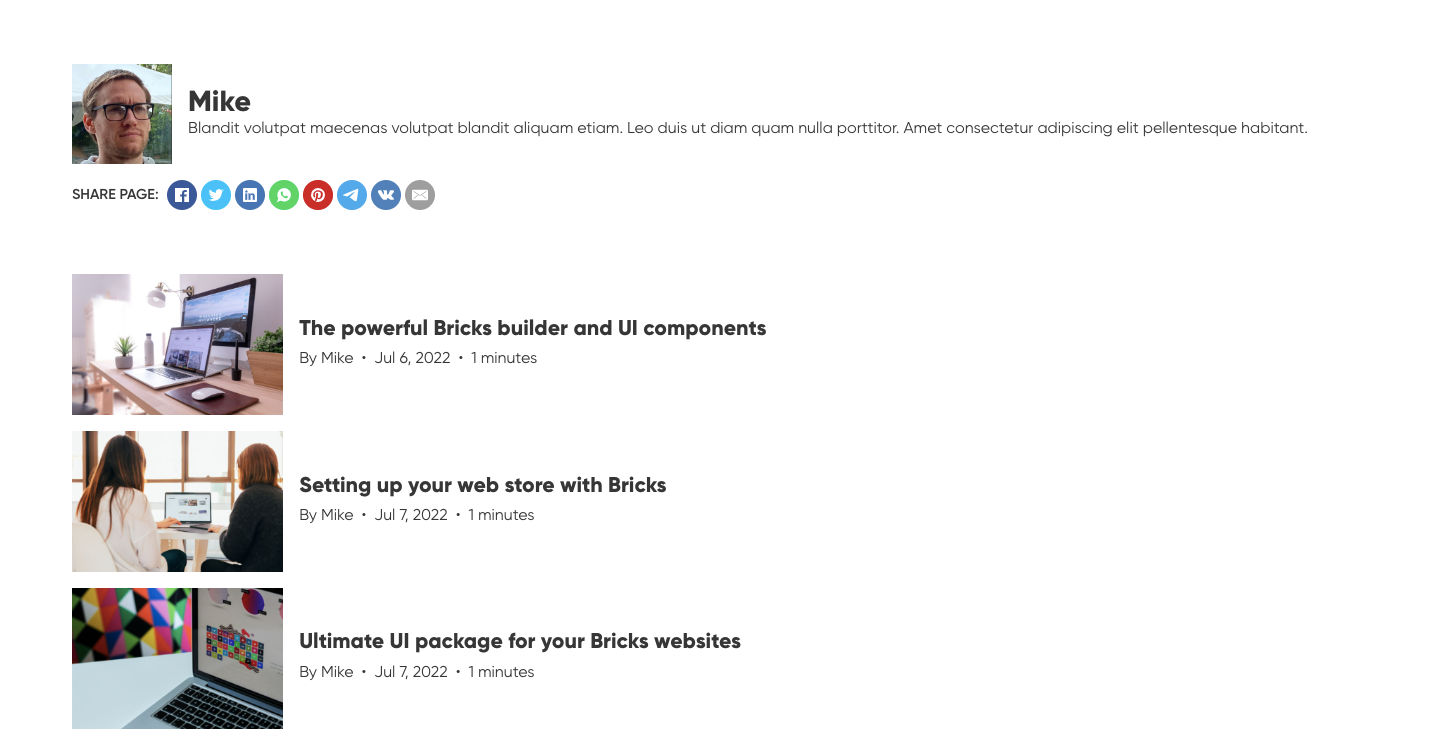Viewport: 1440px width, 744px height.
Task: Click the Twitter share icon
Action: [216, 195]
